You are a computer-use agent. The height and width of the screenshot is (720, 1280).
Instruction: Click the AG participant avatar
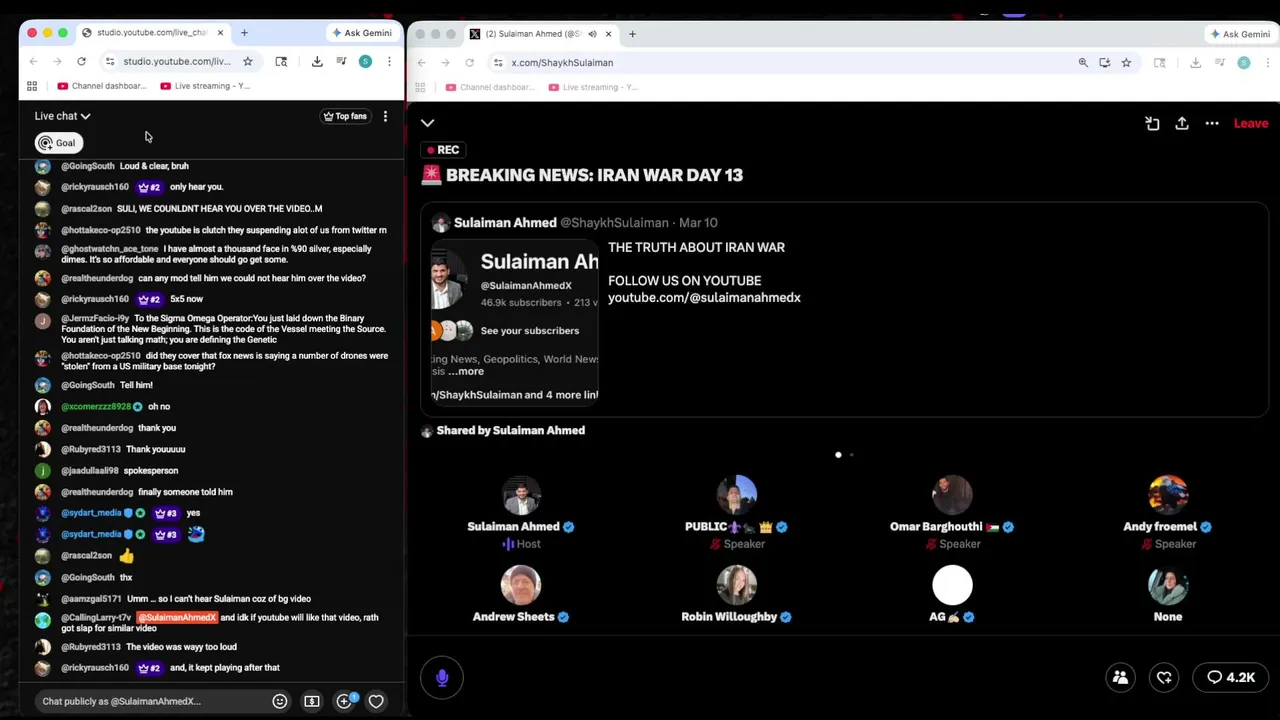point(952,585)
